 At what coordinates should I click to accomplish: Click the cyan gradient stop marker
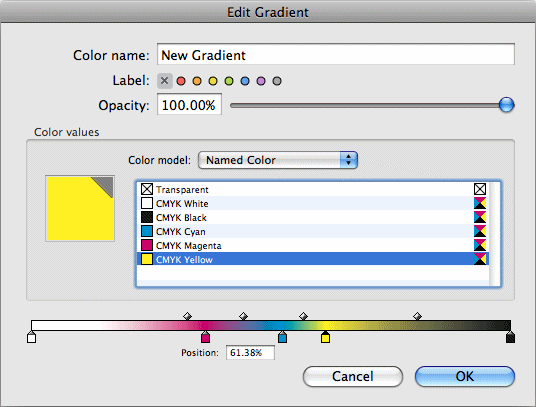pos(282,337)
